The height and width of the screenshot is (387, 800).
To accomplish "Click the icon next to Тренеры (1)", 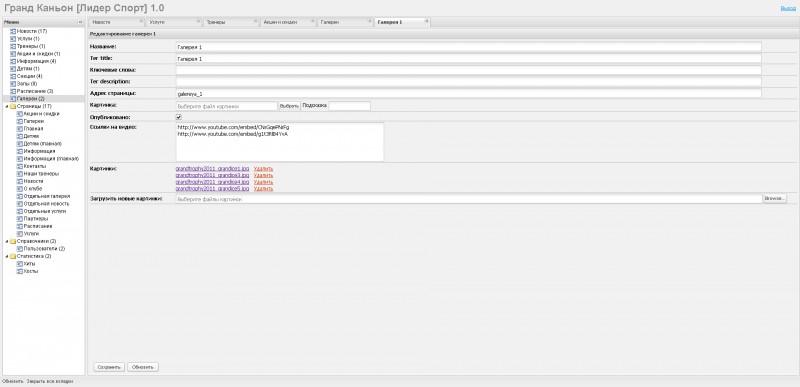I will [13, 46].
